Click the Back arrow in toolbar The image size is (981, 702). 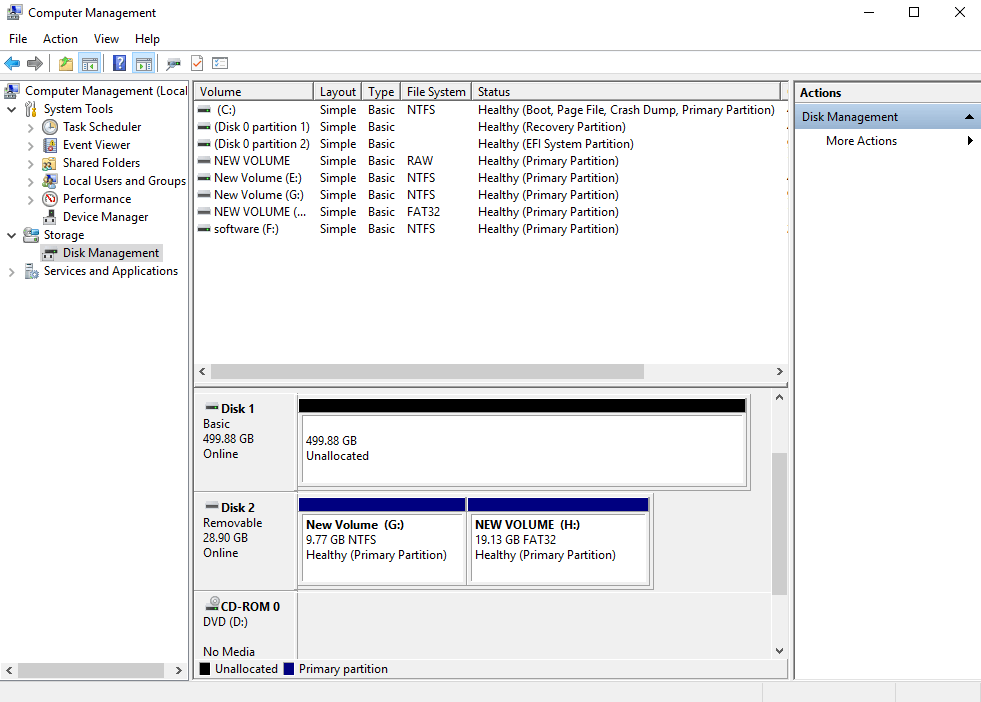(x=12, y=63)
